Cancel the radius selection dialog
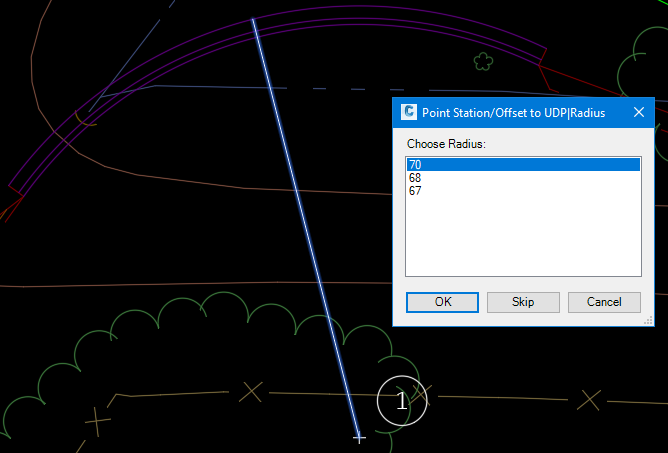 (604, 302)
